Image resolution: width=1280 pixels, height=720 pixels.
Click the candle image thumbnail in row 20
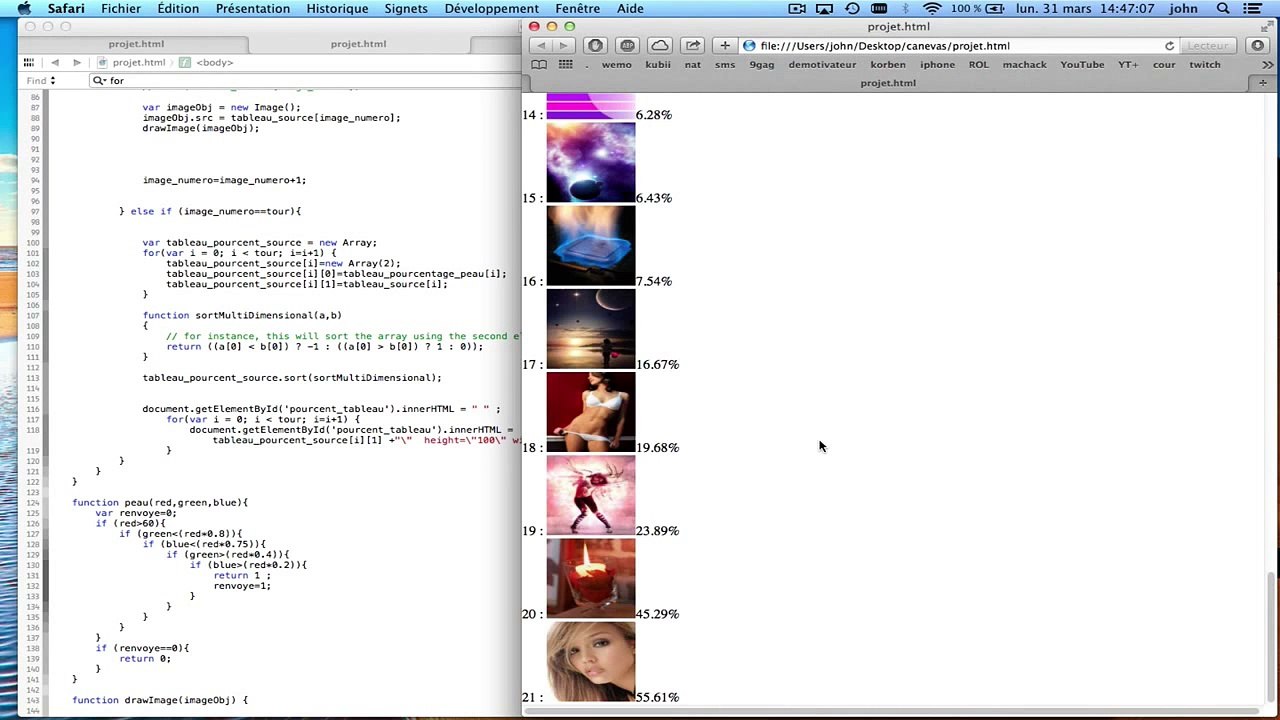[591, 578]
